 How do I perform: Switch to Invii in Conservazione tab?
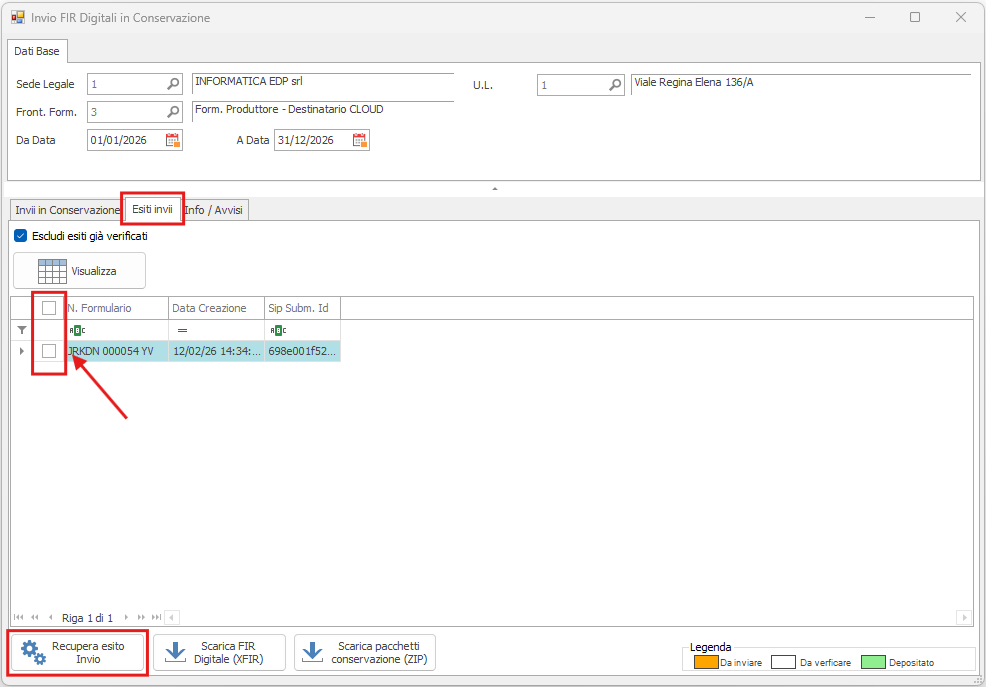click(x=67, y=210)
